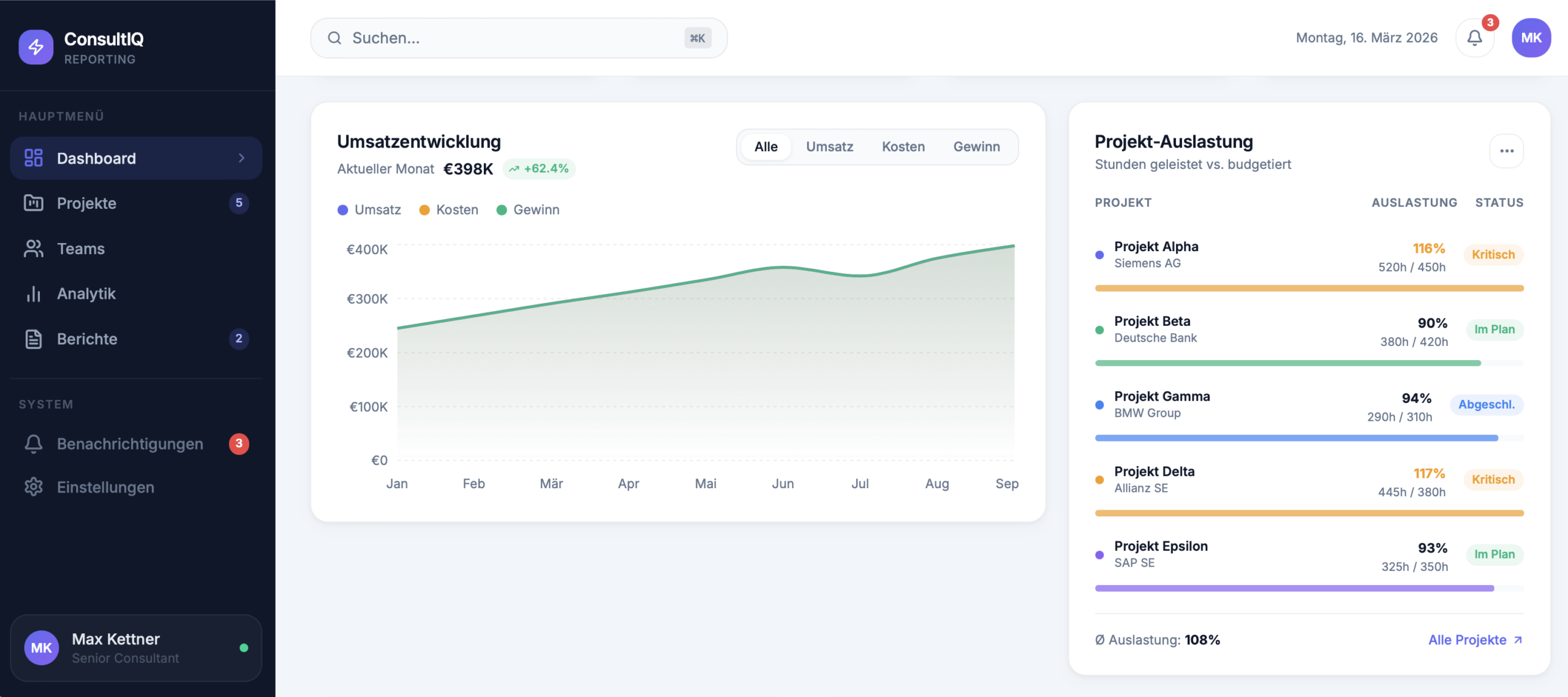Viewport: 1568px width, 697px height.
Task: Toggle Kosten series in chart legend
Action: 449,210
